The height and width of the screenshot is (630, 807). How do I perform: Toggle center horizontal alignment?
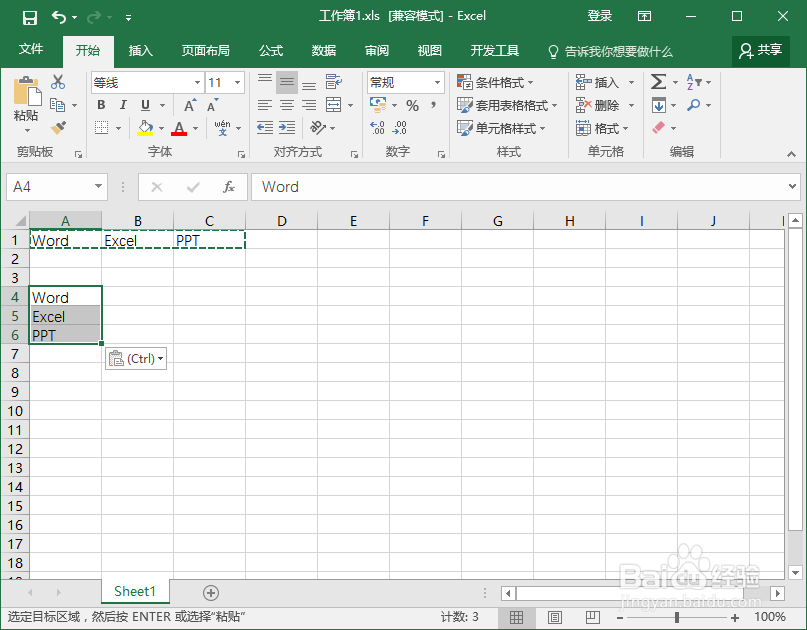(287, 105)
